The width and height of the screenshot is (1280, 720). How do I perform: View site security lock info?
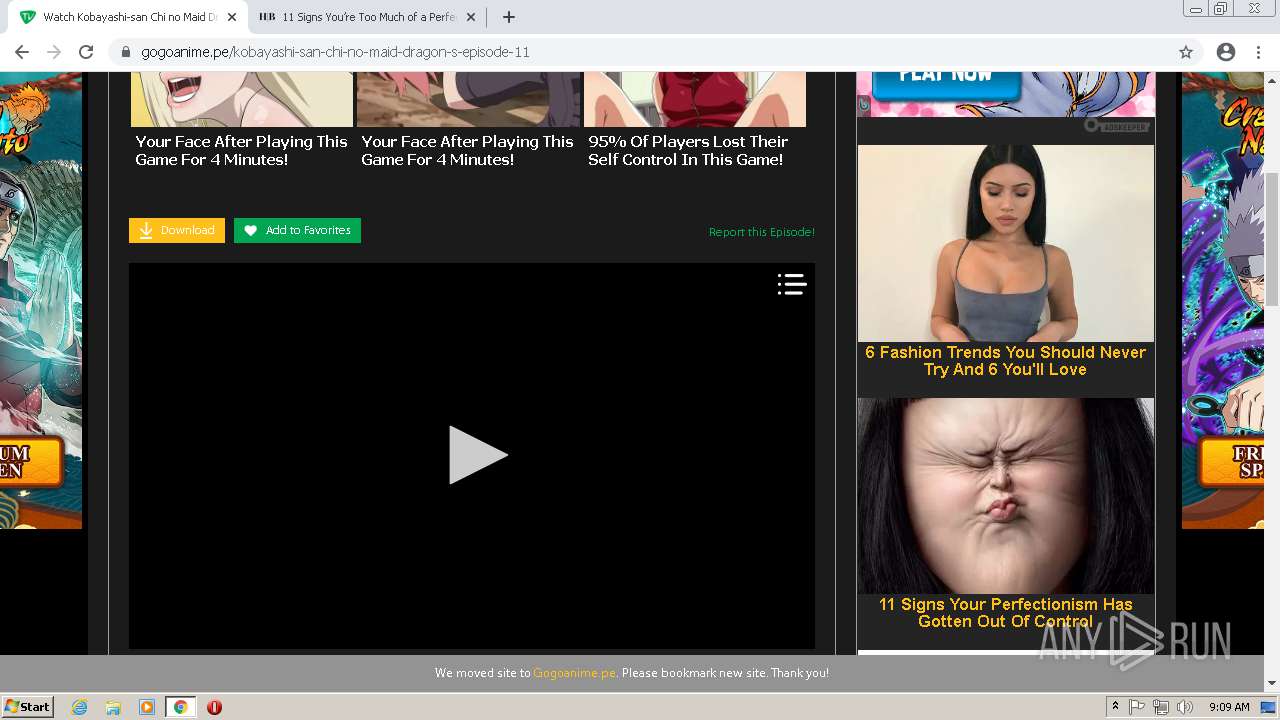click(x=126, y=52)
